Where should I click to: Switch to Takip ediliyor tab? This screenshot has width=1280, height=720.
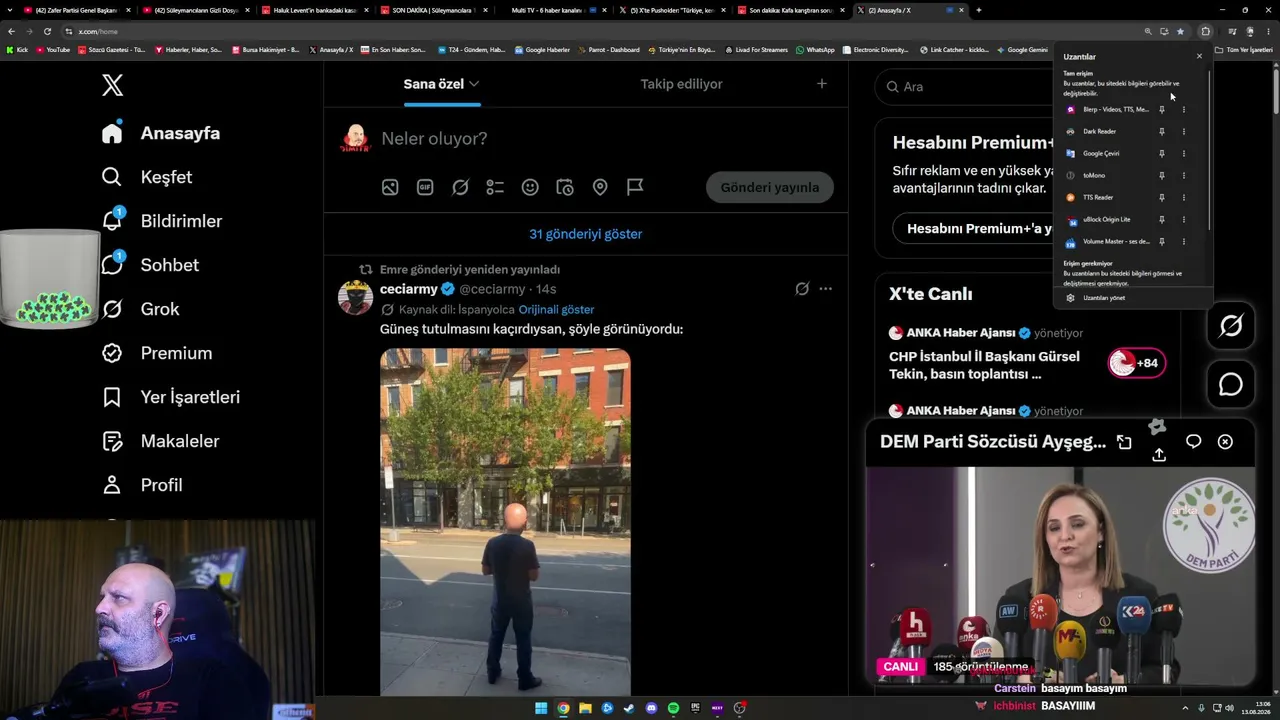coord(681,84)
